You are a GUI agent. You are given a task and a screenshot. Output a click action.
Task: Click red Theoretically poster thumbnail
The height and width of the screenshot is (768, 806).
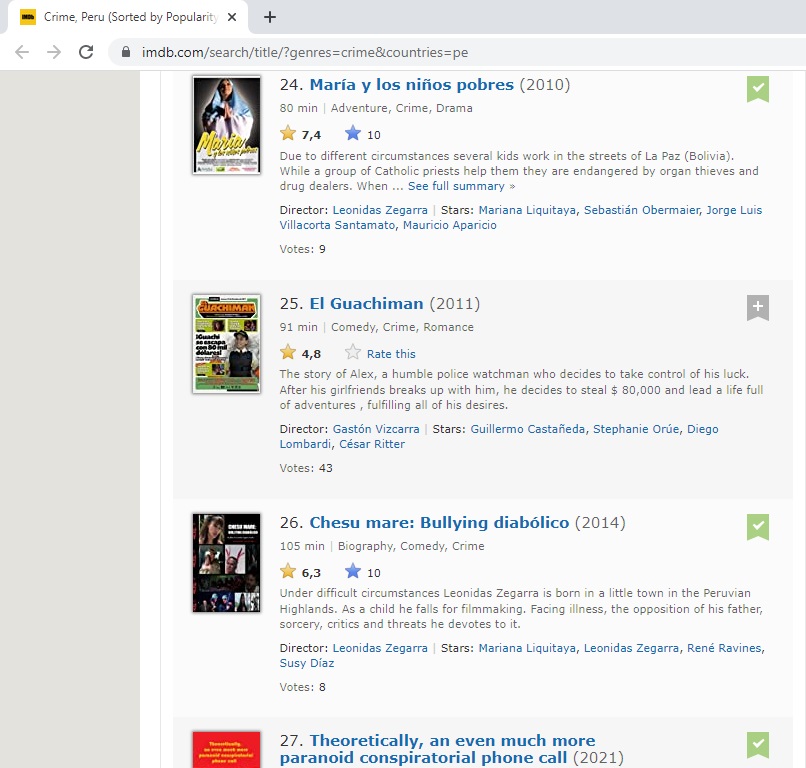pos(226,749)
